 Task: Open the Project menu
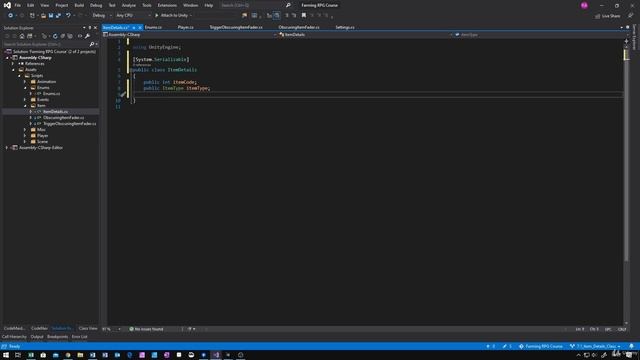(x=62, y=5)
